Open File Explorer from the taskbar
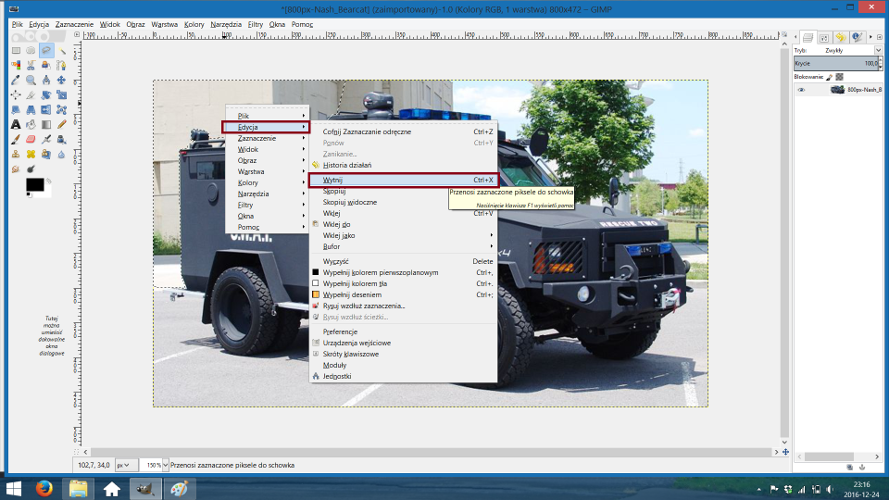The width and height of the screenshot is (889, 500). pos(78,488)
